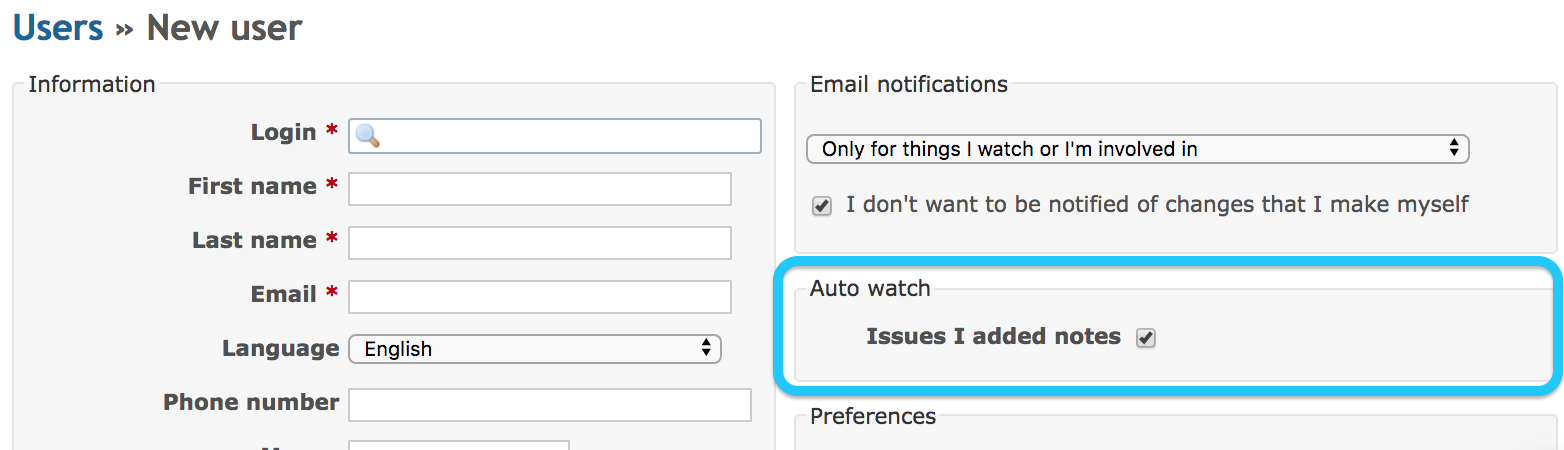1564x450 pixels.
Task: Click the Auto watch section title
Action: pos(870,288)
